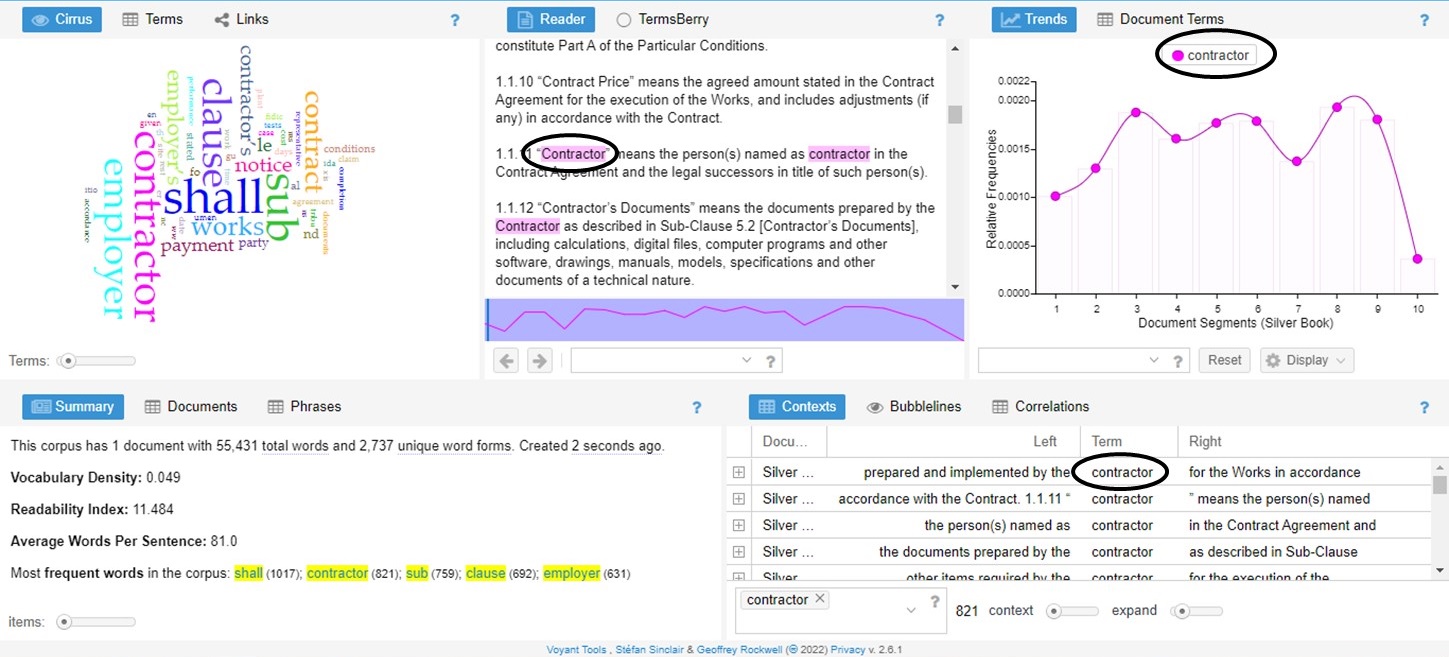Open the Display dropdown in Trends
Screen dimensions: 1449x657
[x=1306, y=360]
